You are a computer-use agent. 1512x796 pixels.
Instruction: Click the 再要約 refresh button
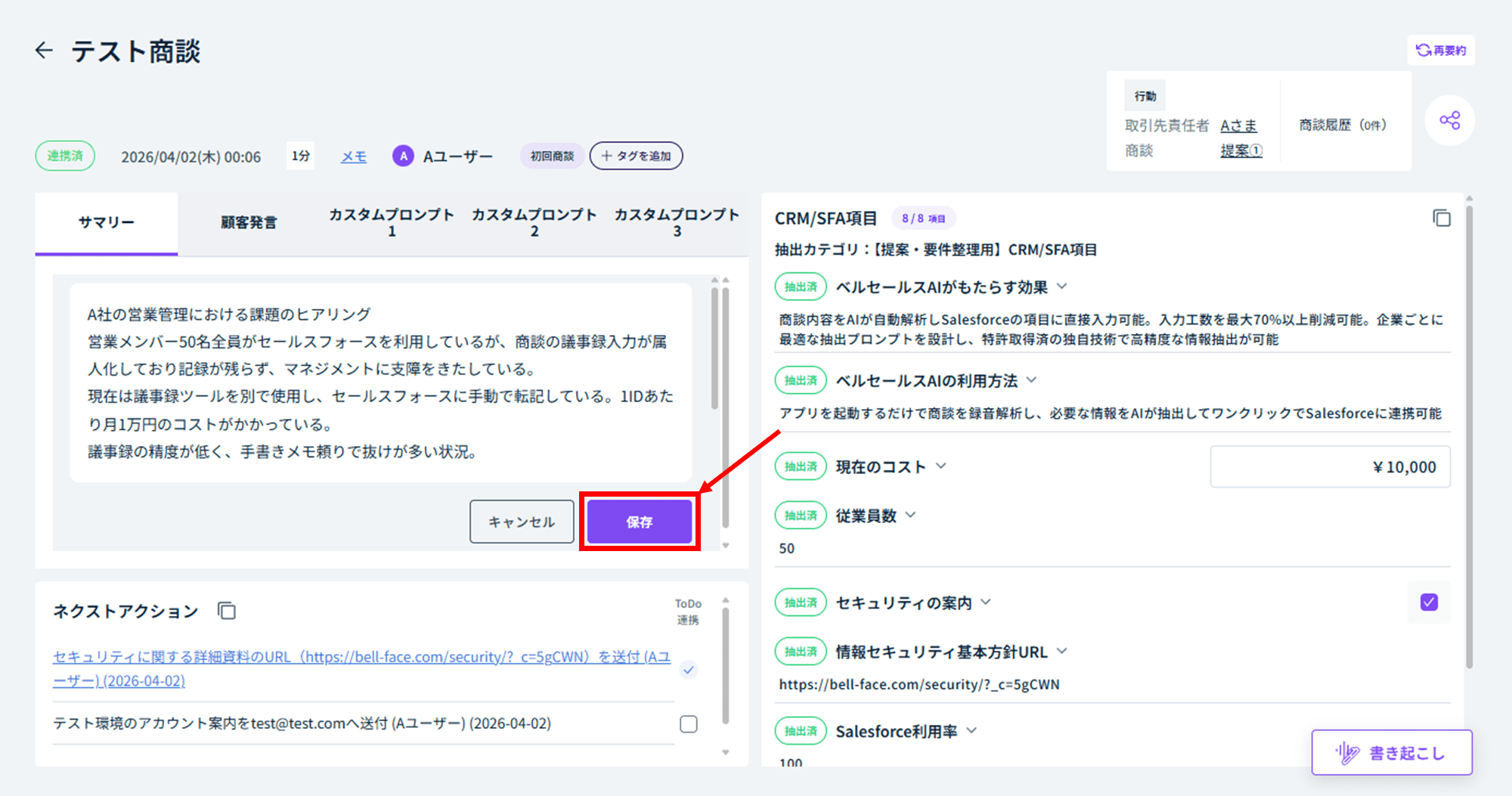[x=1441, y=51]
